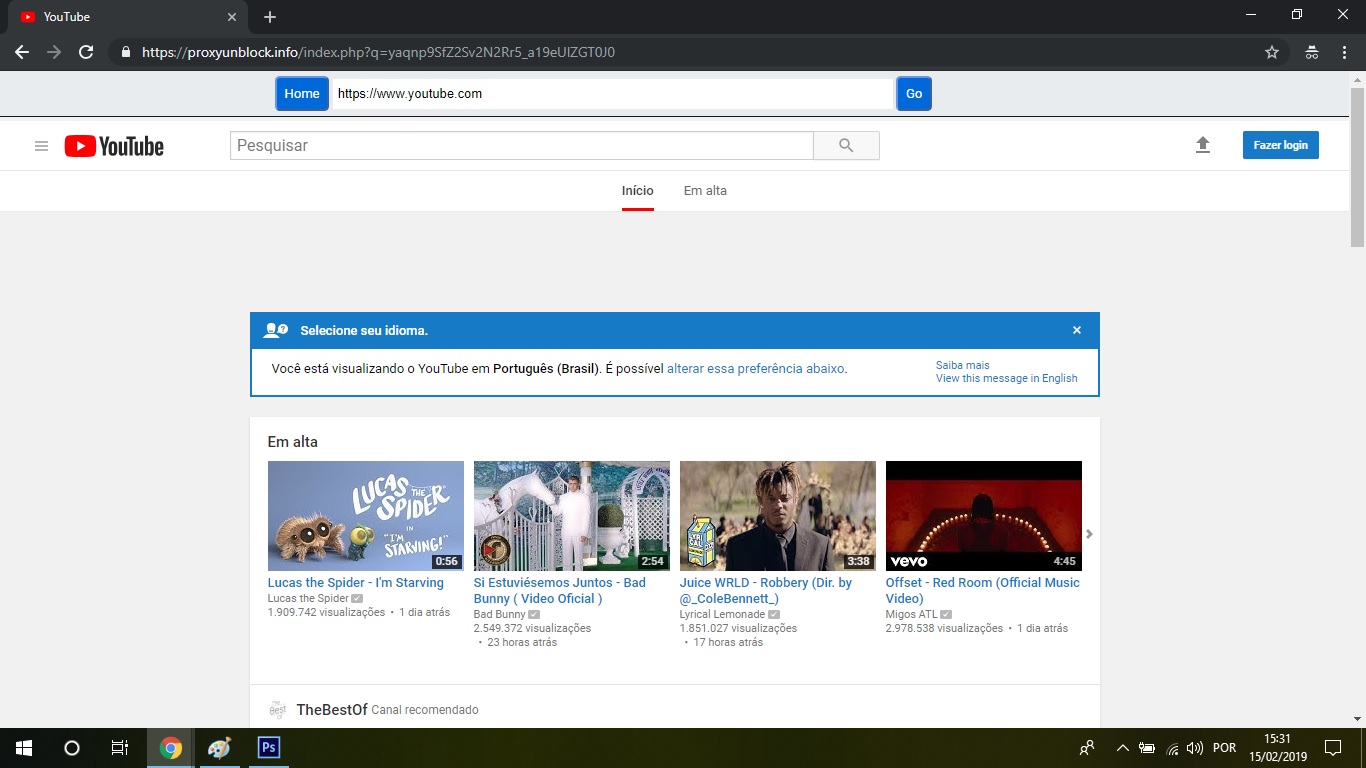
Task: Close the language selection banner
Action: 1077,330
